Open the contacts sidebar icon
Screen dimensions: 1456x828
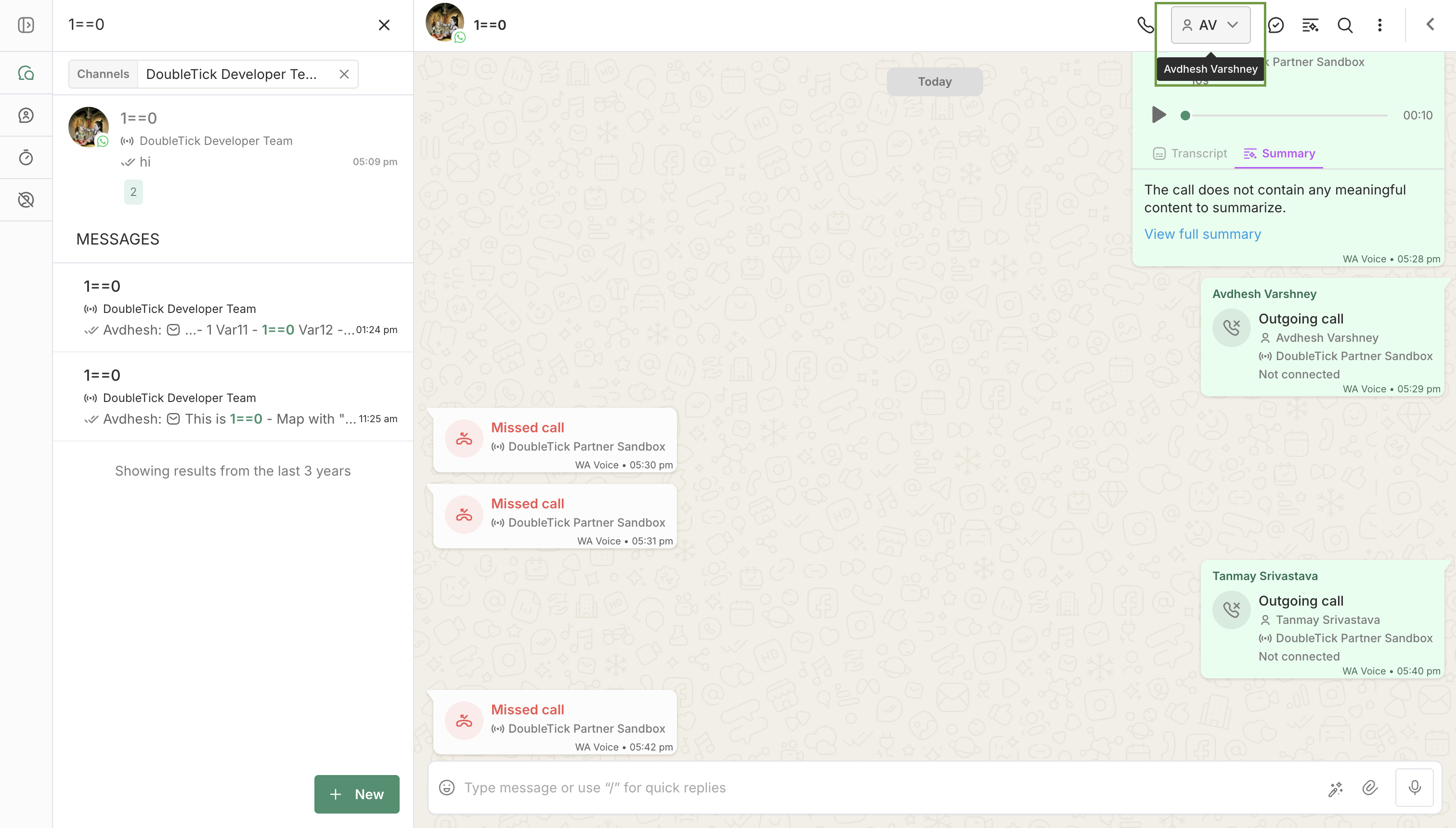click(x=26, y=116)
